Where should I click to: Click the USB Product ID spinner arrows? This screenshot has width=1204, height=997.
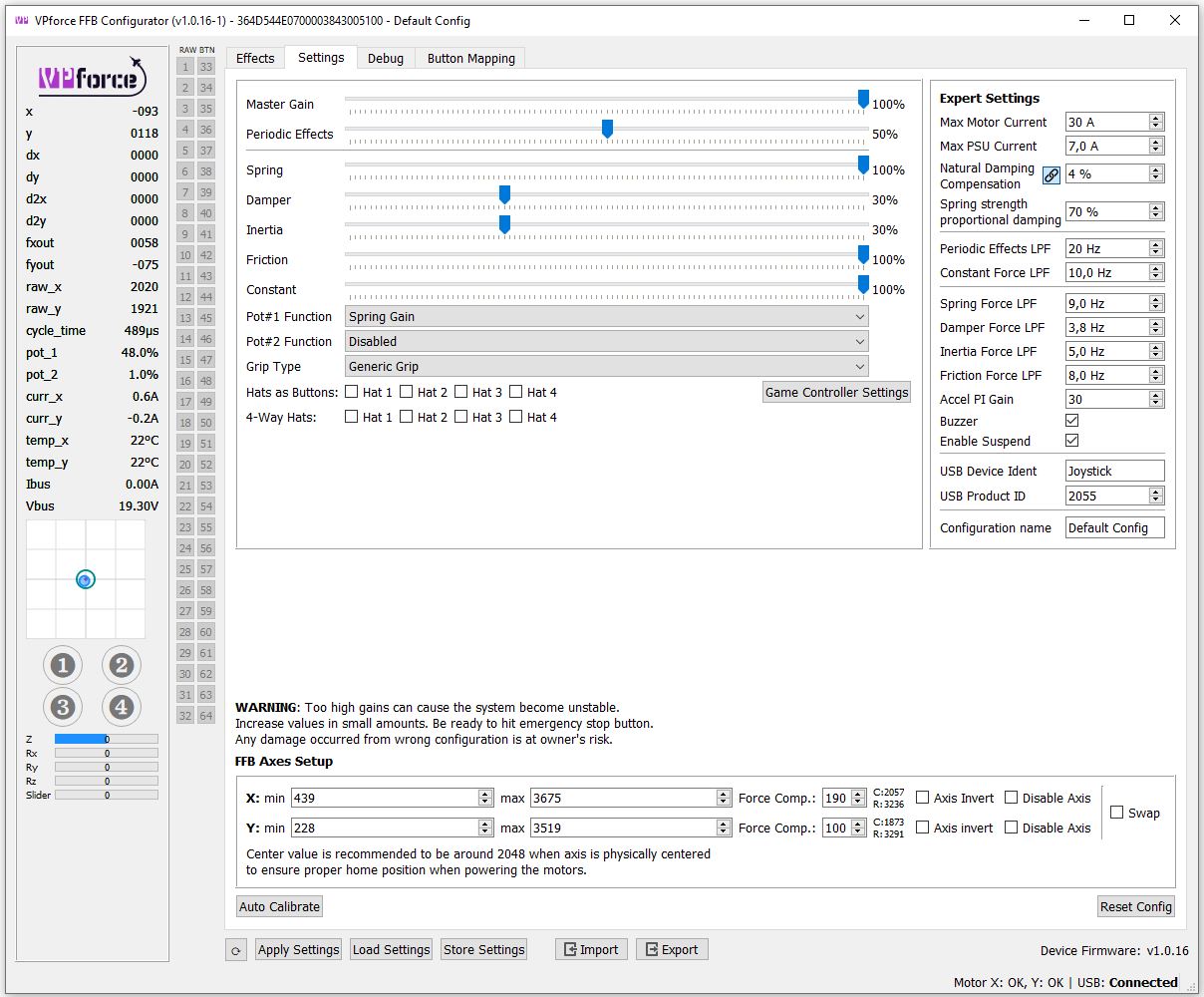1156,496
